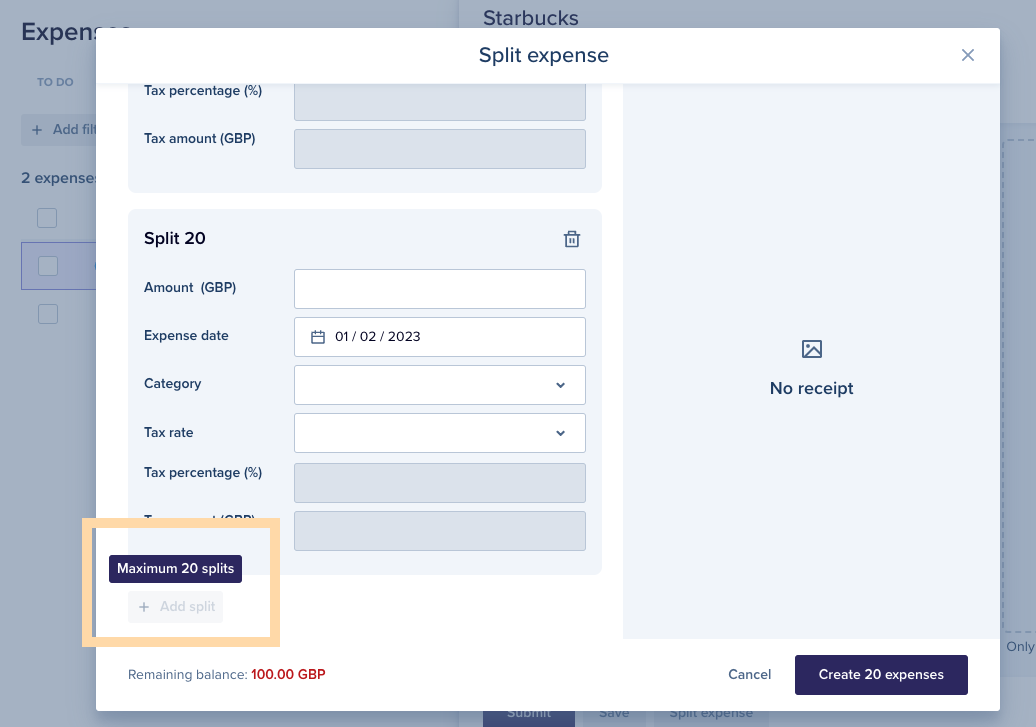Switch to the TO DO tab
1036x727 pixels.
point(55,82)
